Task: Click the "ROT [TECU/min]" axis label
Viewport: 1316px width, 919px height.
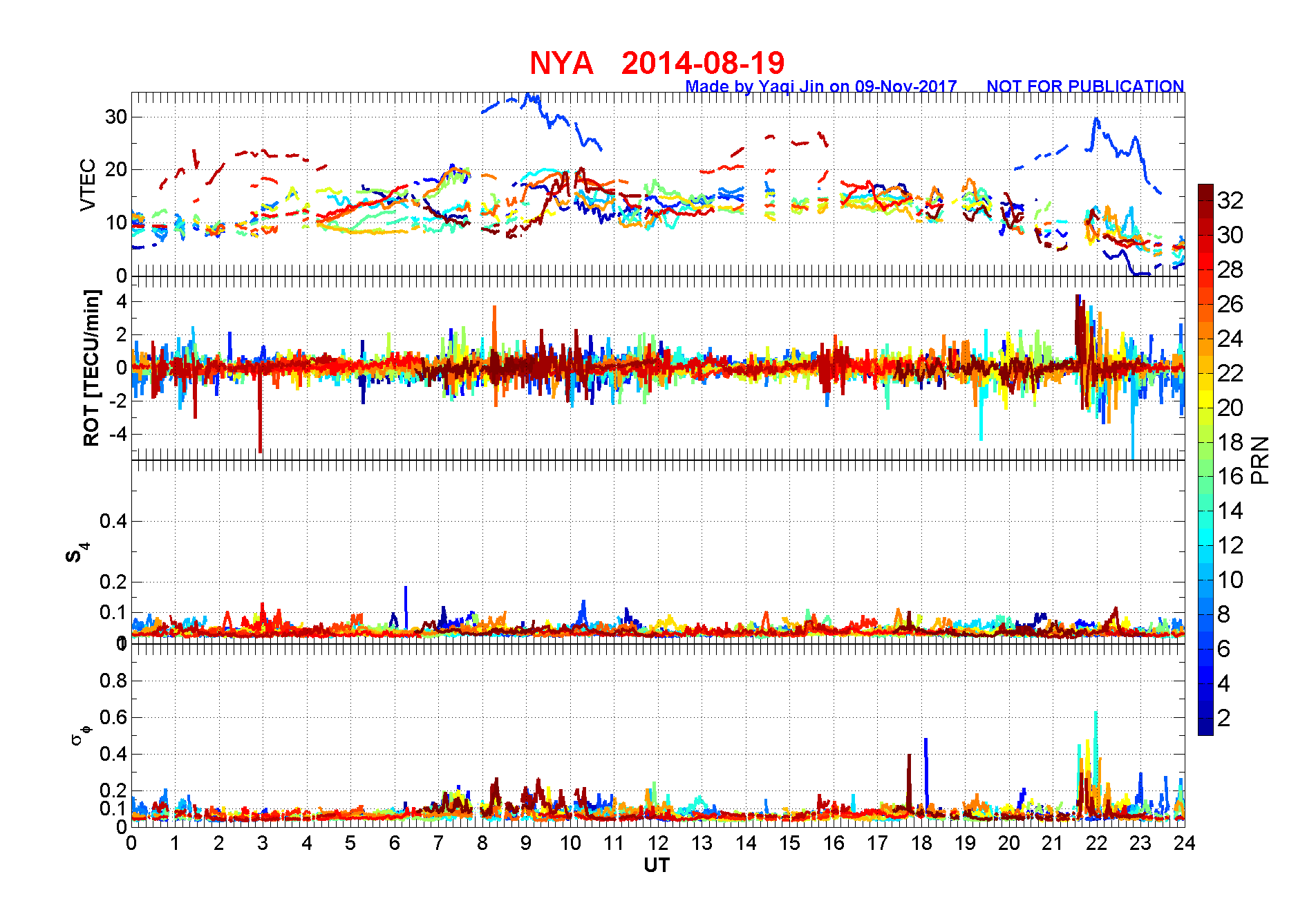Action: [x=91, y=368]
